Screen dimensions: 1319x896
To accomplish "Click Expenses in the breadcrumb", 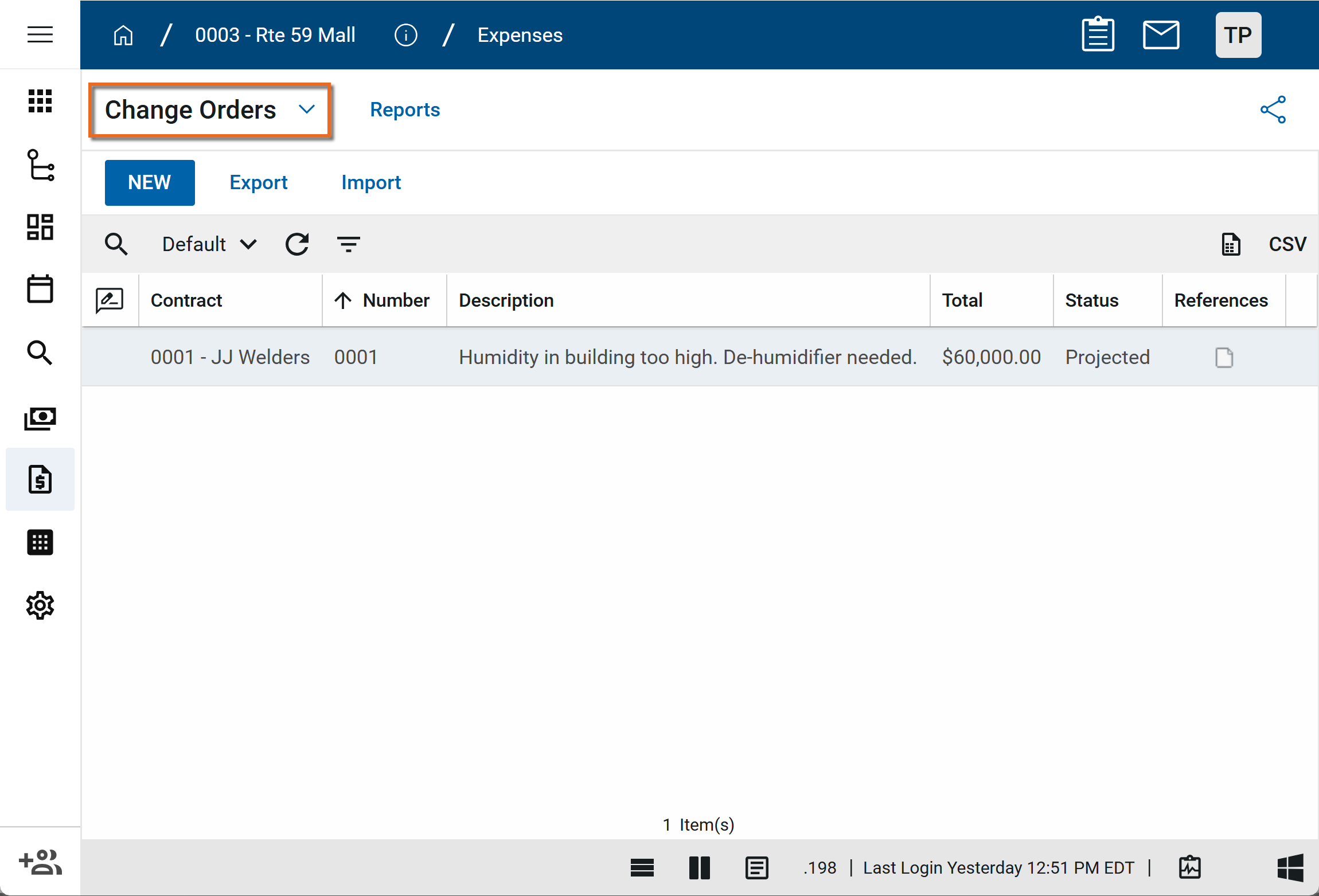I will point(520,35).
